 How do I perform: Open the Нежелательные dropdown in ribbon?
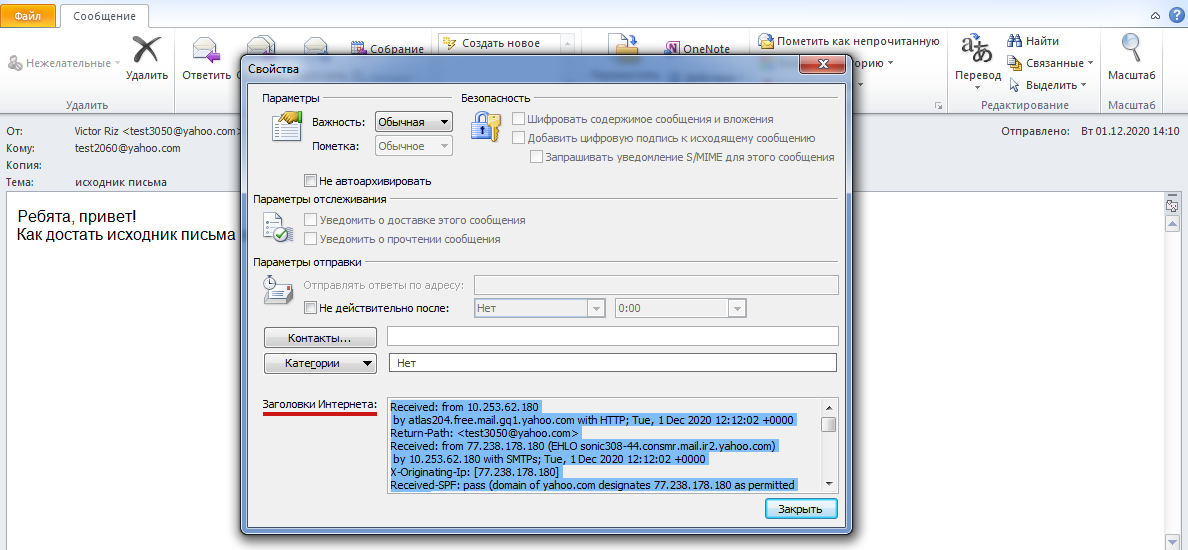tap(63, 63)
